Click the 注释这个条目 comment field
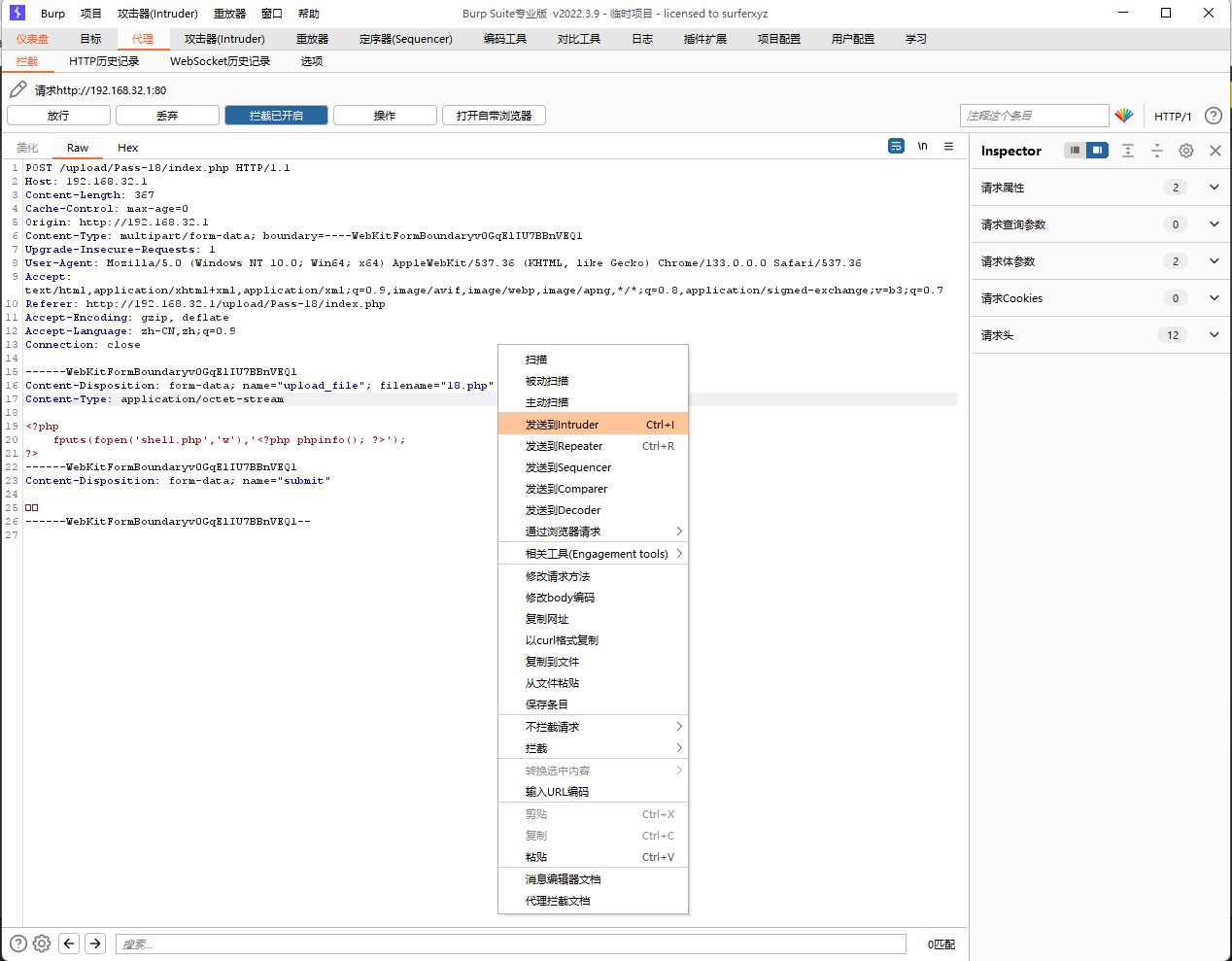 click(1034, 116)
